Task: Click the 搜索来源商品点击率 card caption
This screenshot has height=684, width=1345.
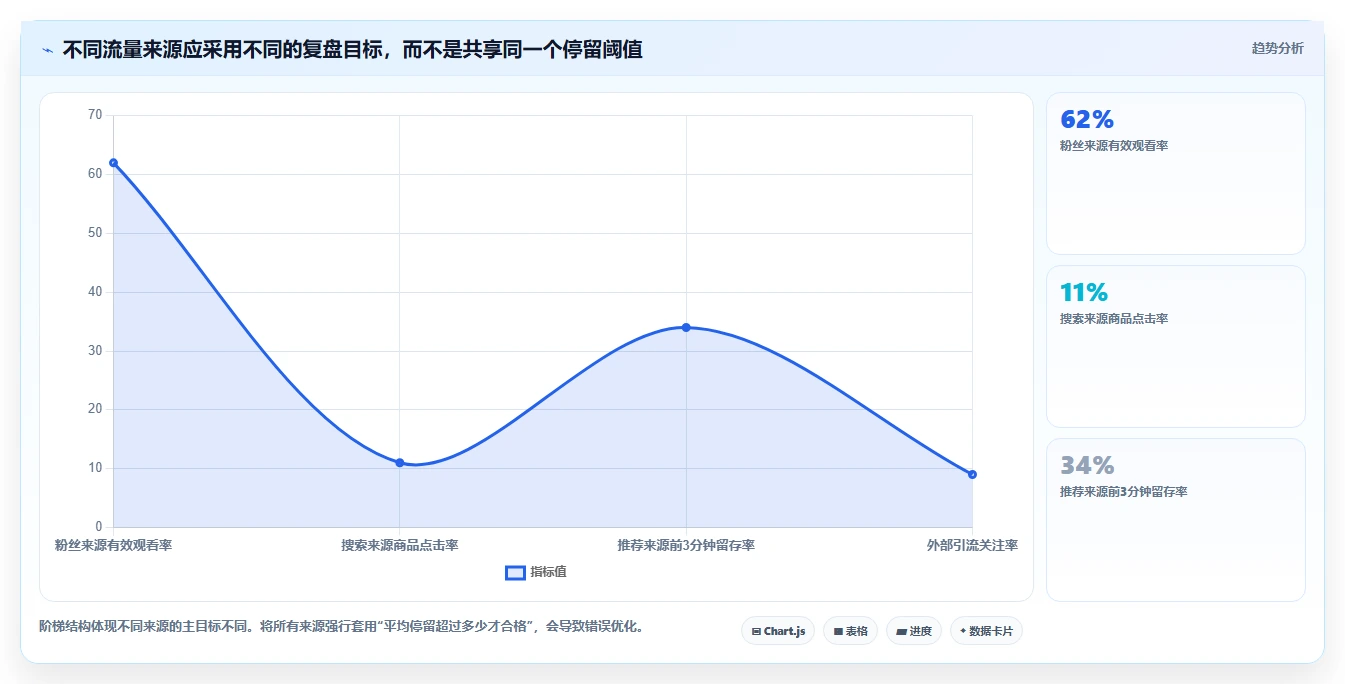Action: pyautogui.click(x=1114, y=319)
